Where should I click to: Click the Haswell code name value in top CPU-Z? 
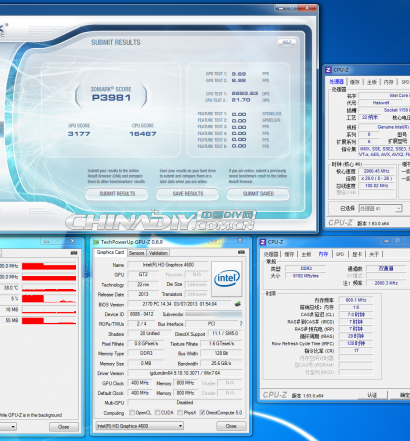[x=381, y=103]
